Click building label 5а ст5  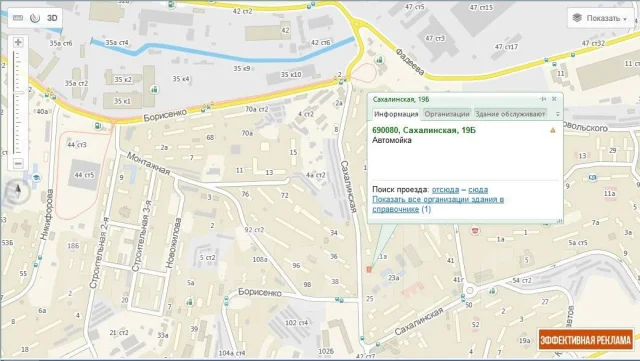click(578, 243)
